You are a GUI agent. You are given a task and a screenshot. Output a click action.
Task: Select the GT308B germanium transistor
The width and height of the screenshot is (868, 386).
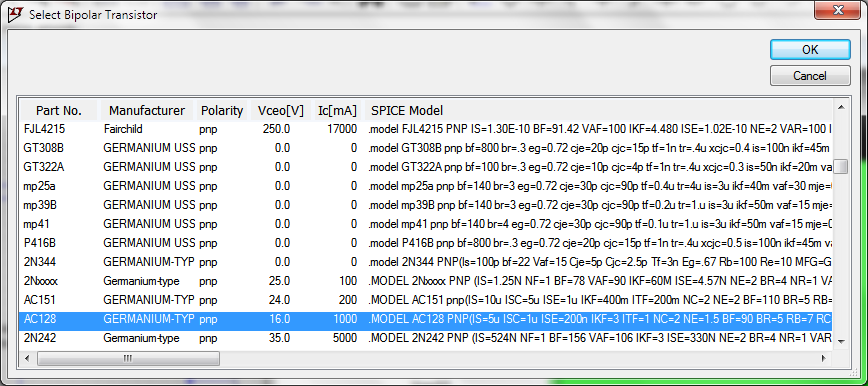click(425, 148)
